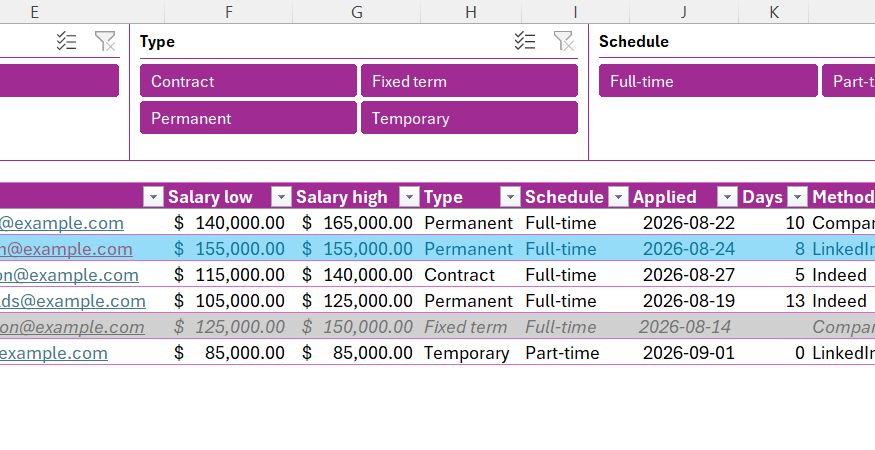The width and height of the screenshot is (875, 450).
Task: Open email link in the highlighted blue row
Action: [x=66, y=249]
